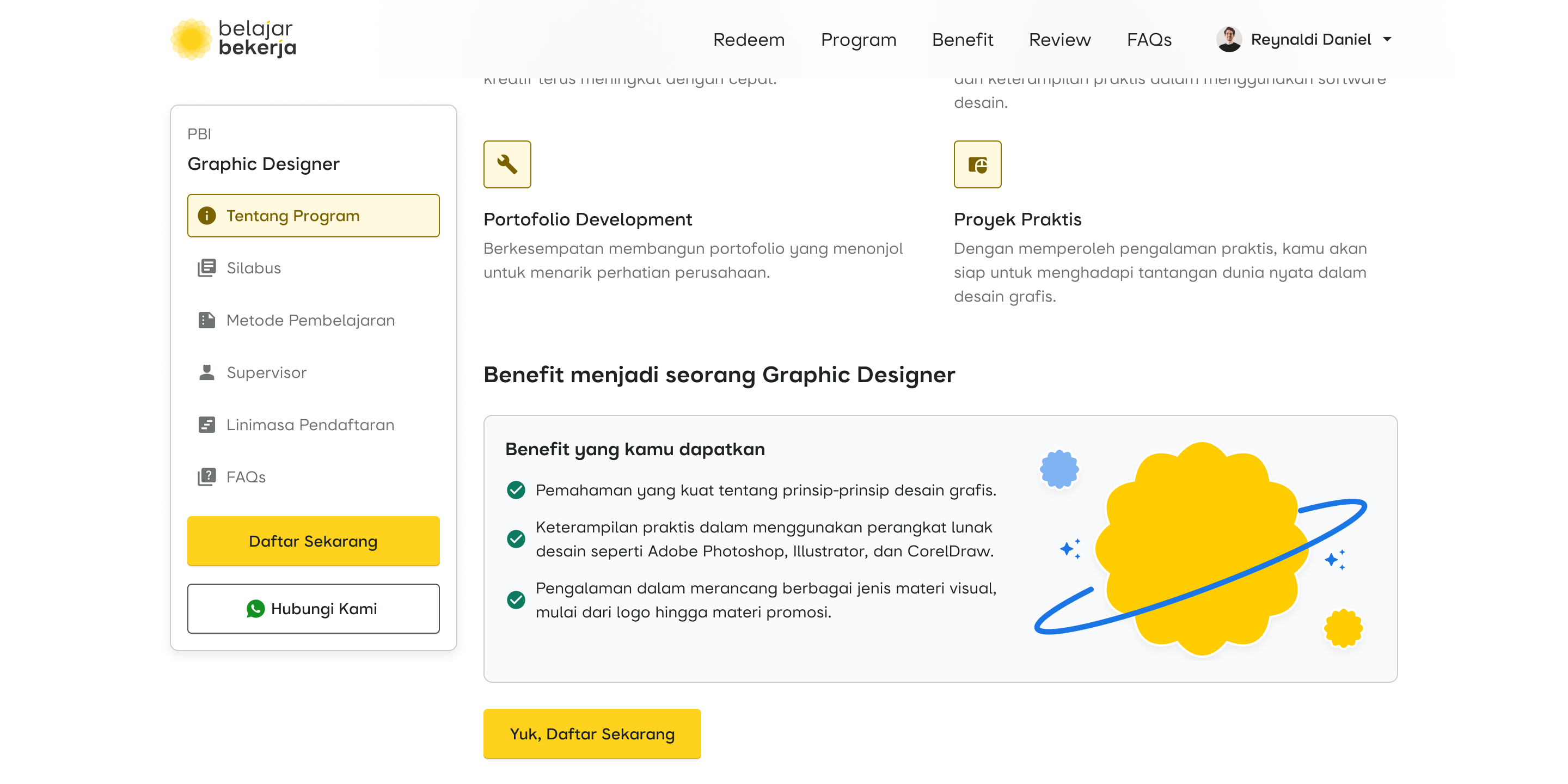Click the Supervisor person icon
Viewport: 1568px width, 784px height.
click(x=206, y=372)
